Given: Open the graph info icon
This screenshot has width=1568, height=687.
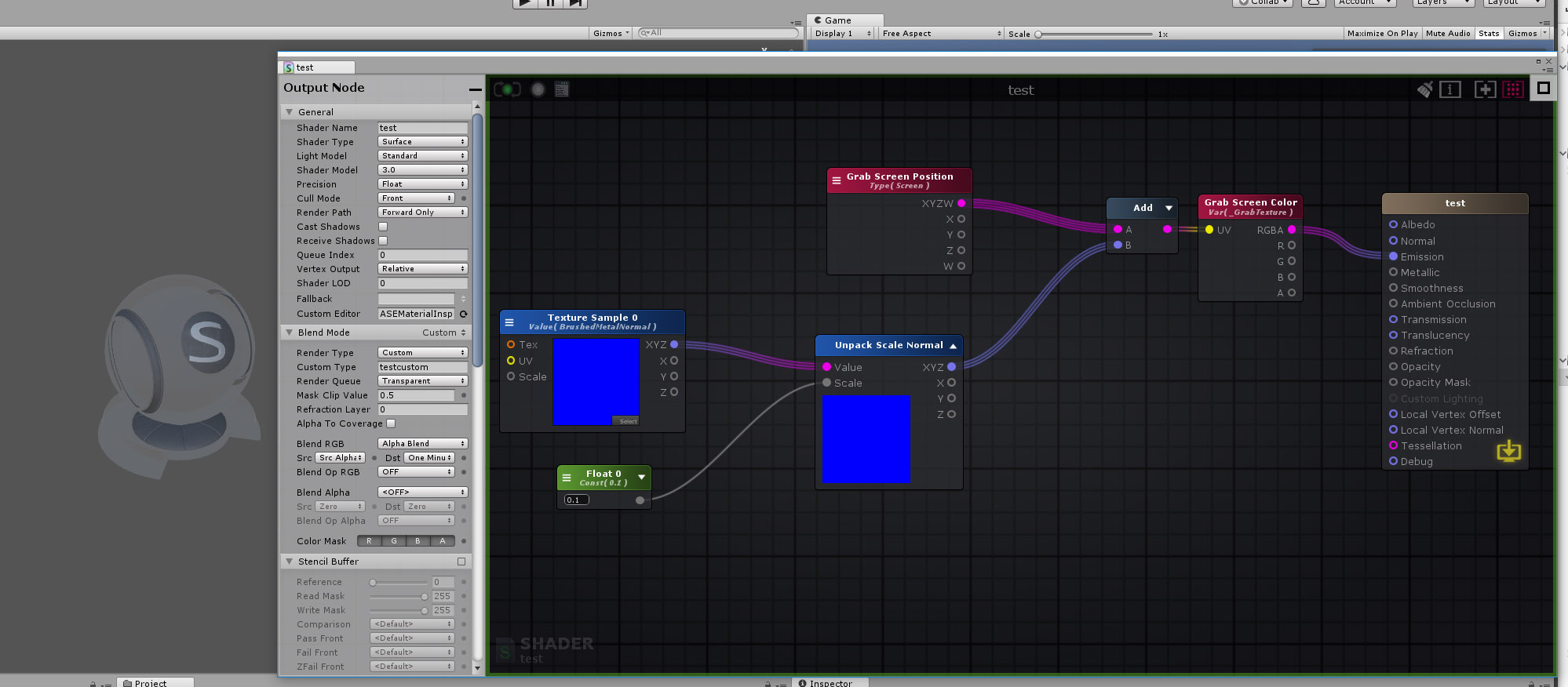Looking at the screenshot, I should (1450, 89).
